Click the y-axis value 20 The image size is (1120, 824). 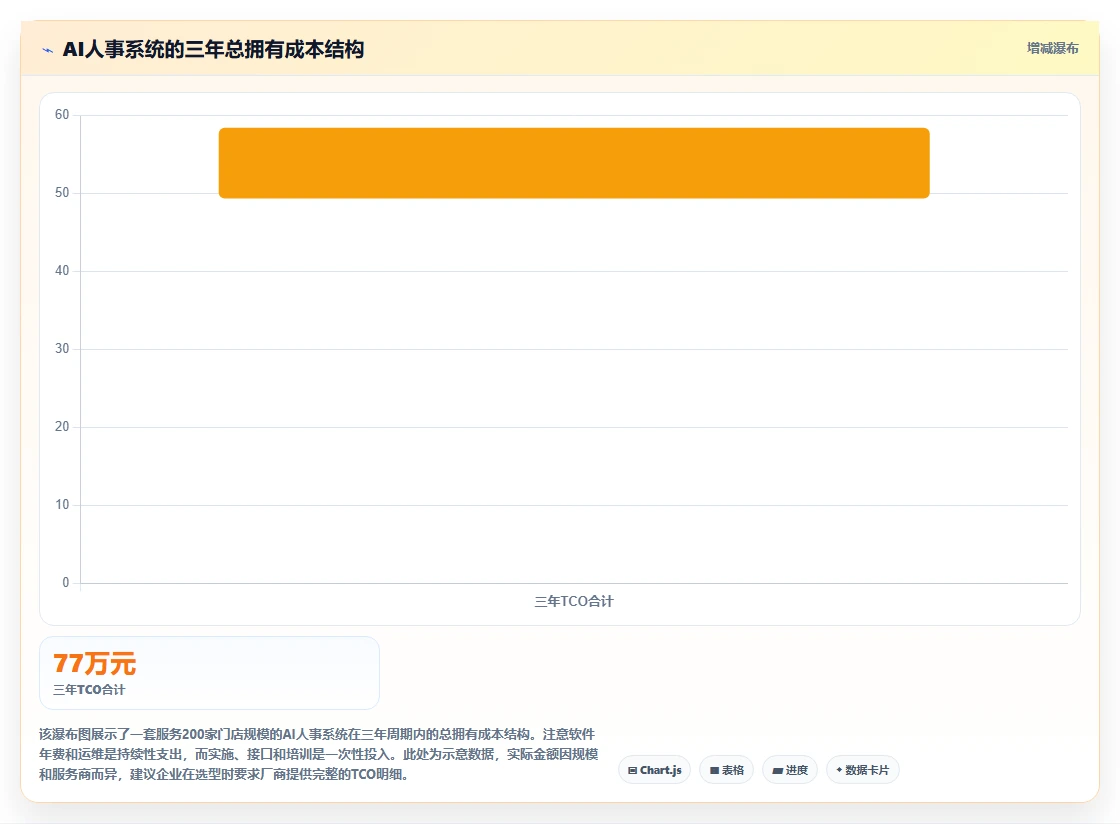pos(62,426)
